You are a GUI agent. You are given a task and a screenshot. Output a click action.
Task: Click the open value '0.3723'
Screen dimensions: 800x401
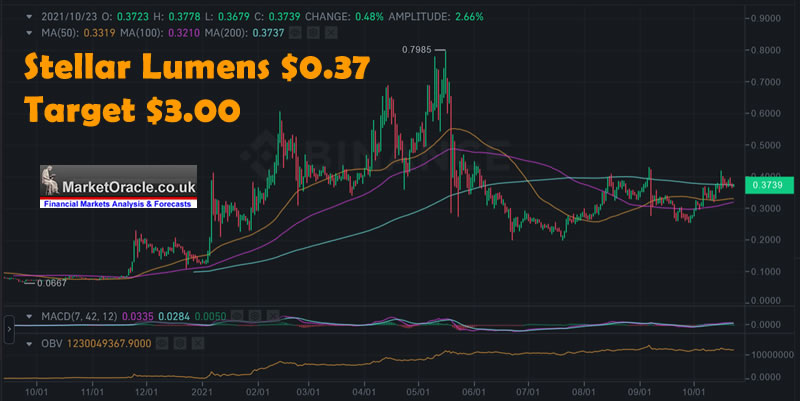coord(133,17)
